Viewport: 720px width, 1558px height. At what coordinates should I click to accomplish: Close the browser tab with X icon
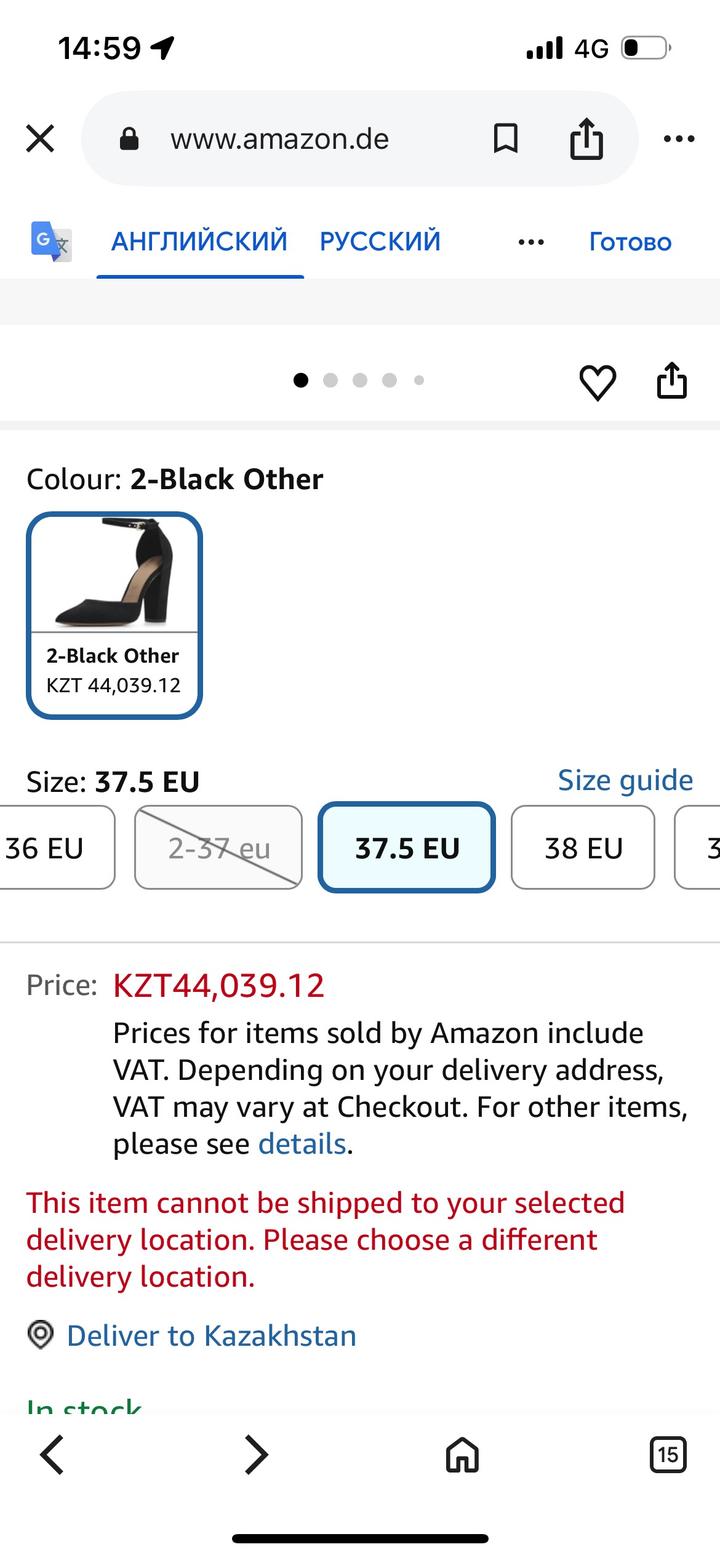click(x=40, y=138)
